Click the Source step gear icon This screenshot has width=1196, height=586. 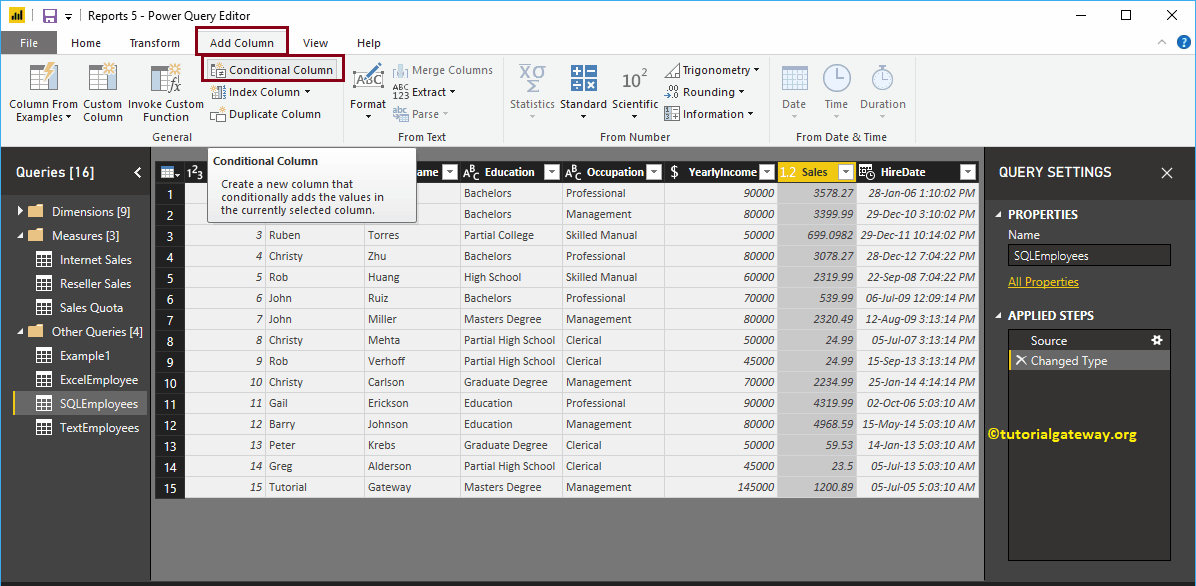tap(1156, 341)
